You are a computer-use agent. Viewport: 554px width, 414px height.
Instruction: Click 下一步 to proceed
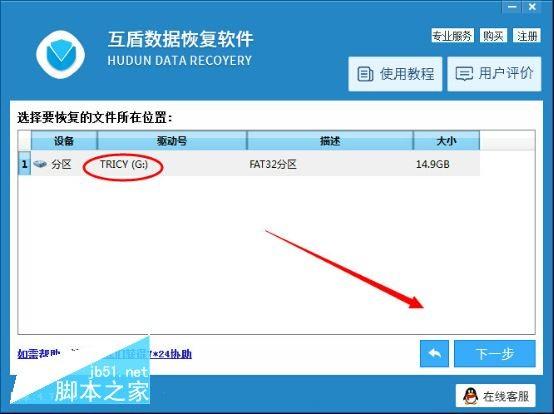point(495,354)
